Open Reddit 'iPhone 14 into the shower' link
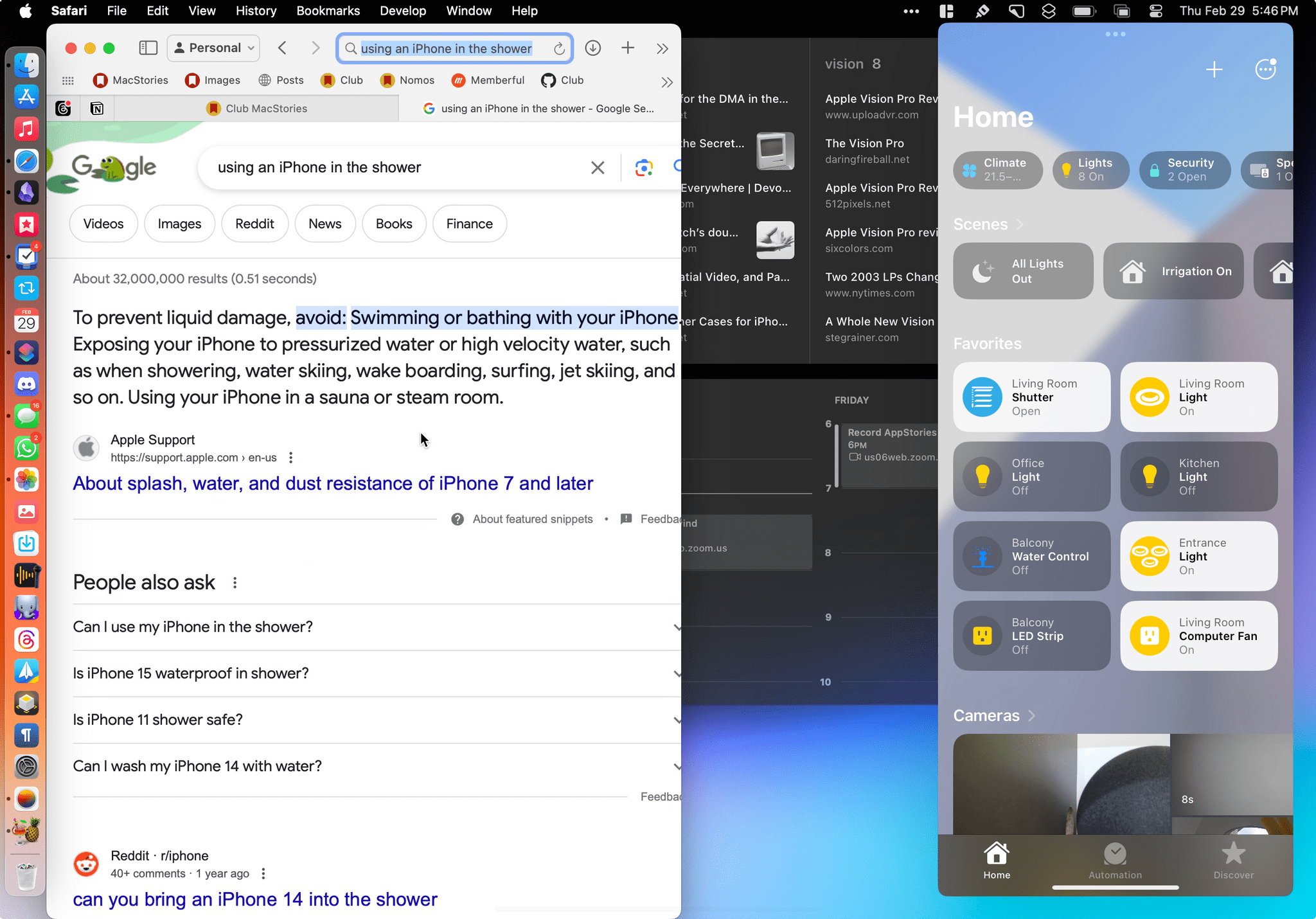Image resolution: width=1316 pixels, height=919 pixels. pyautogui.click(x=254, y=899)
